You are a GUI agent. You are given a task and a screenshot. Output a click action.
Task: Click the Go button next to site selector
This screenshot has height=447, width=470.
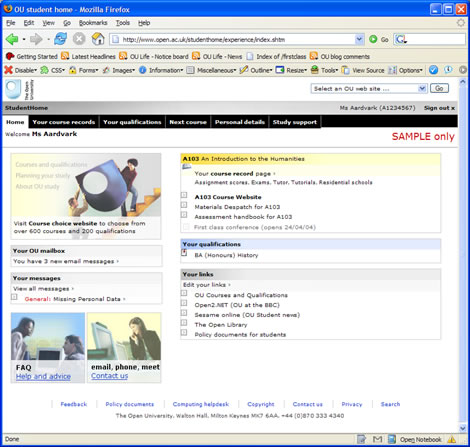click(x=439, y=88)
